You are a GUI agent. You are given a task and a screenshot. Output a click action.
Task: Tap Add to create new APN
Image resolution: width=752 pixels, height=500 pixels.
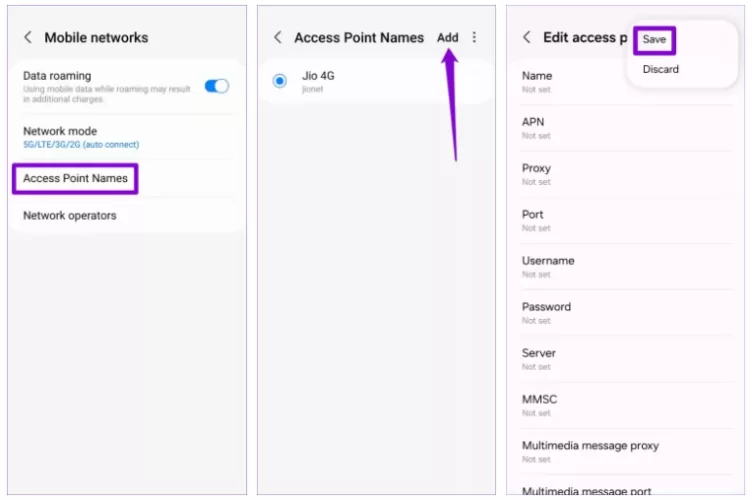coord(448,38)
